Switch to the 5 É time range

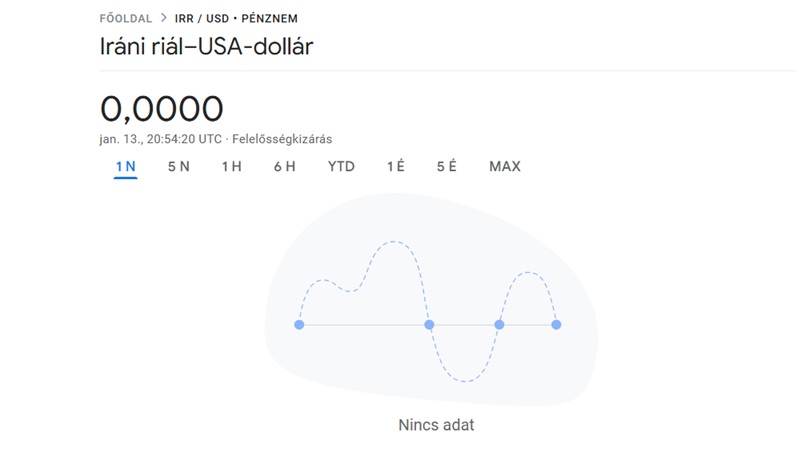click(446, 166)
